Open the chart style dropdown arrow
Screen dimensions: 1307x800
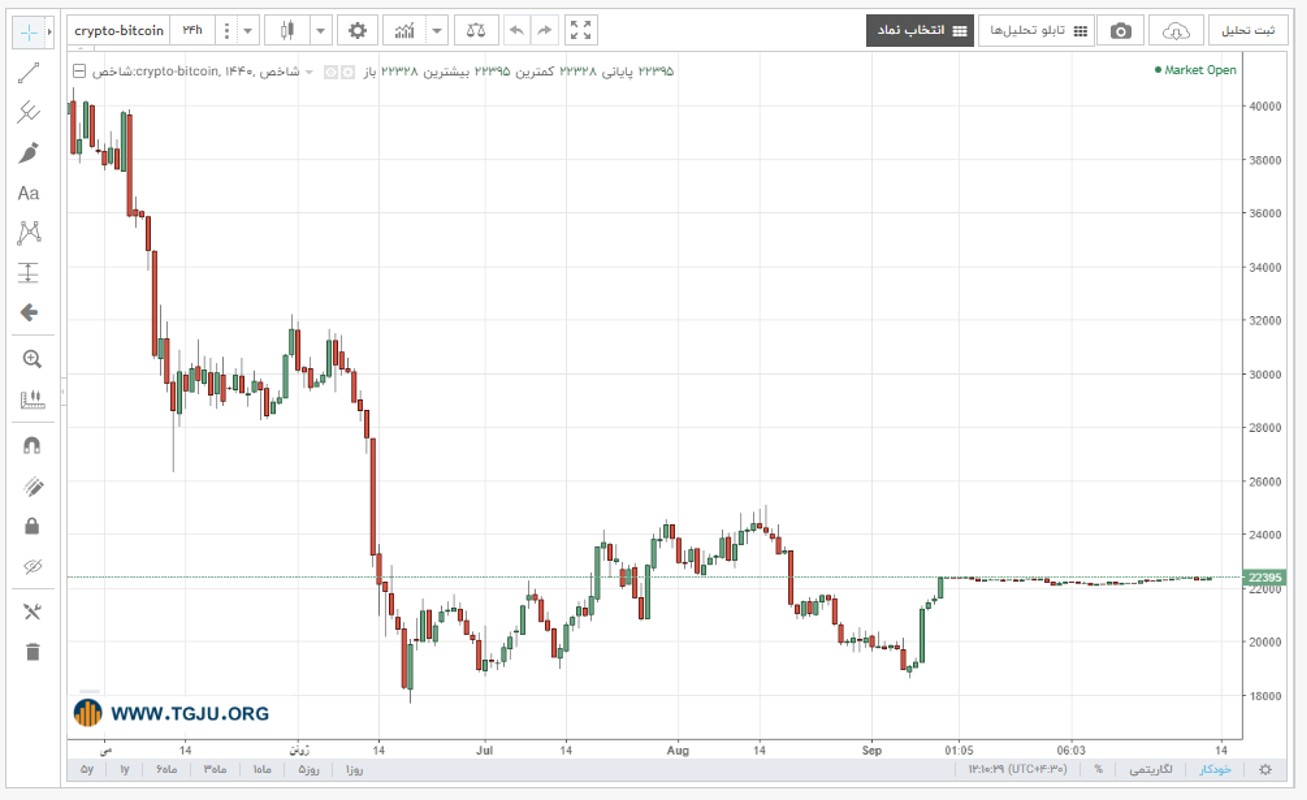[x=321, y=30]
